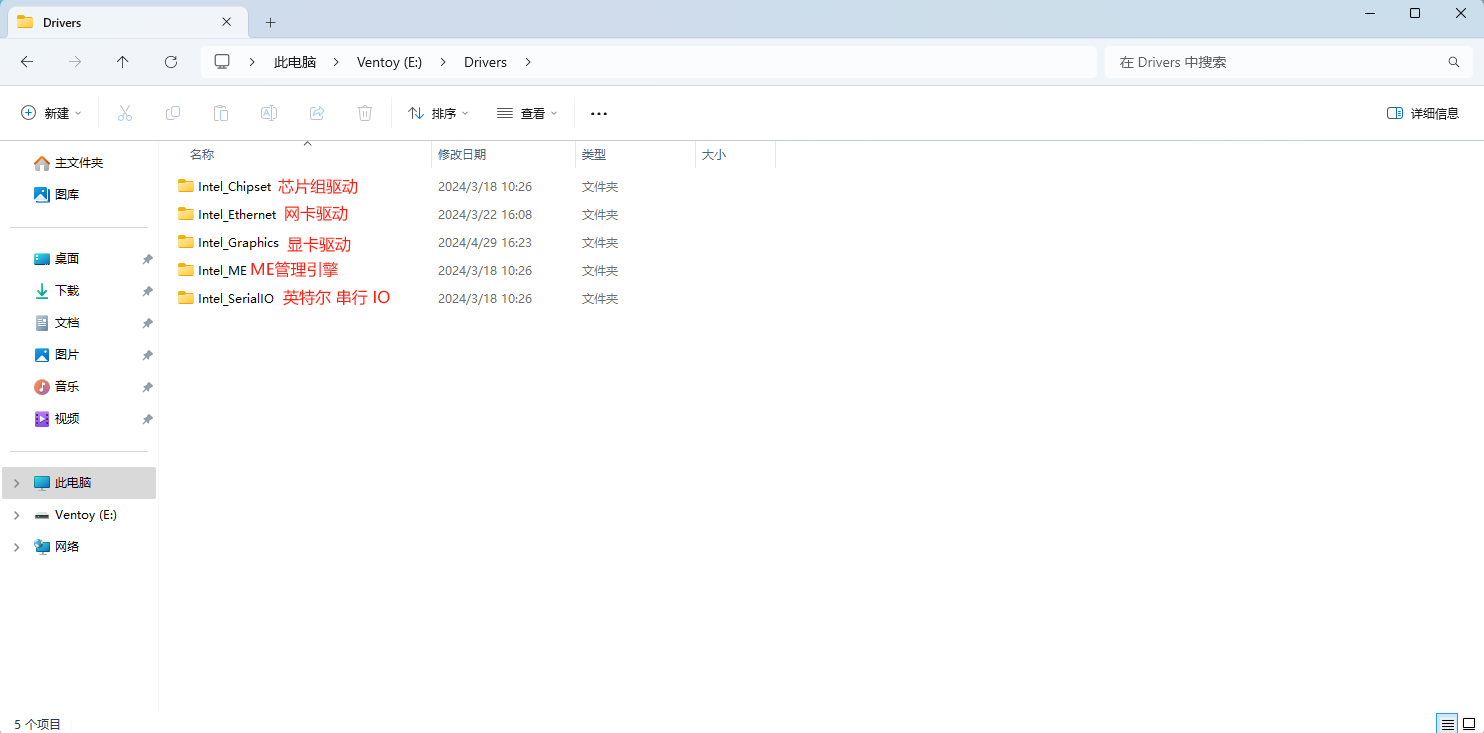Unpin 音乐 via its pin icon
This screenshot has height=733, width=1484.
(147, 387)
